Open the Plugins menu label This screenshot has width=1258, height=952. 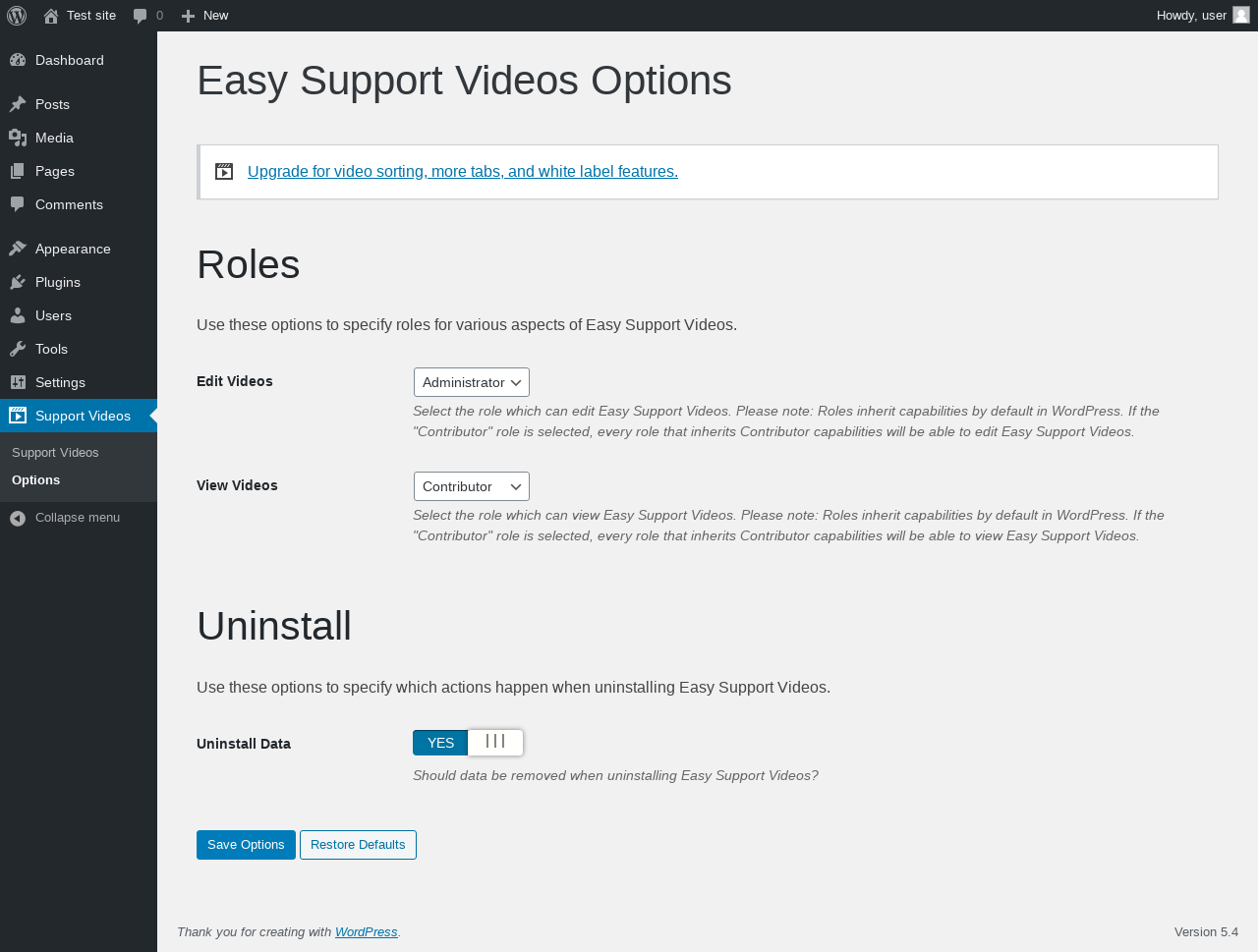pos(58,282)
